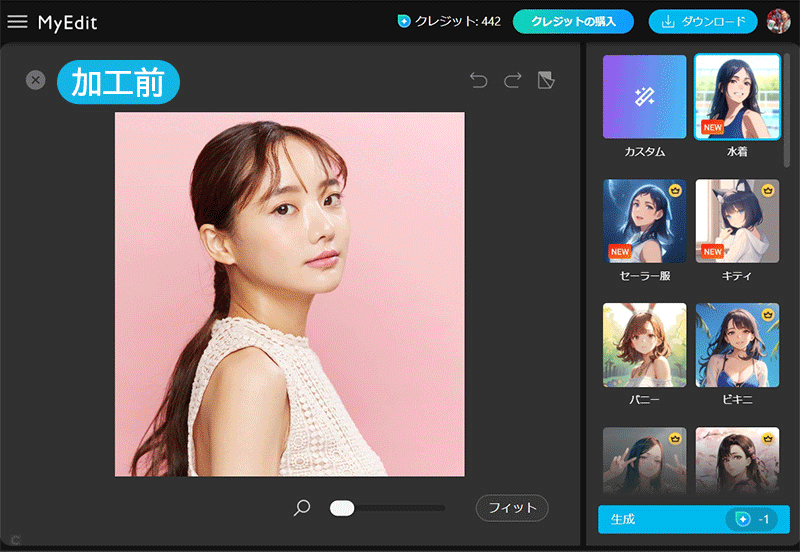Pick the ビキニ style thumbnail
The image size is (800, 552).
point(737,345)
